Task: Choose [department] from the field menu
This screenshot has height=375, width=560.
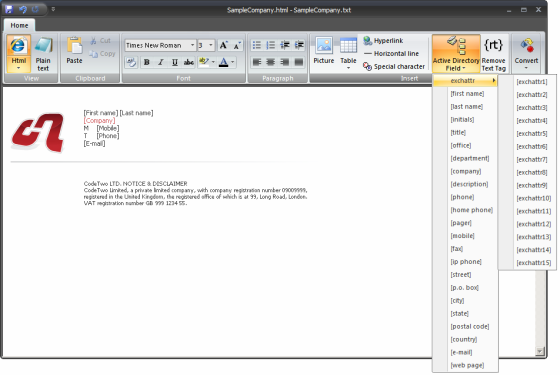Action: 470,158
